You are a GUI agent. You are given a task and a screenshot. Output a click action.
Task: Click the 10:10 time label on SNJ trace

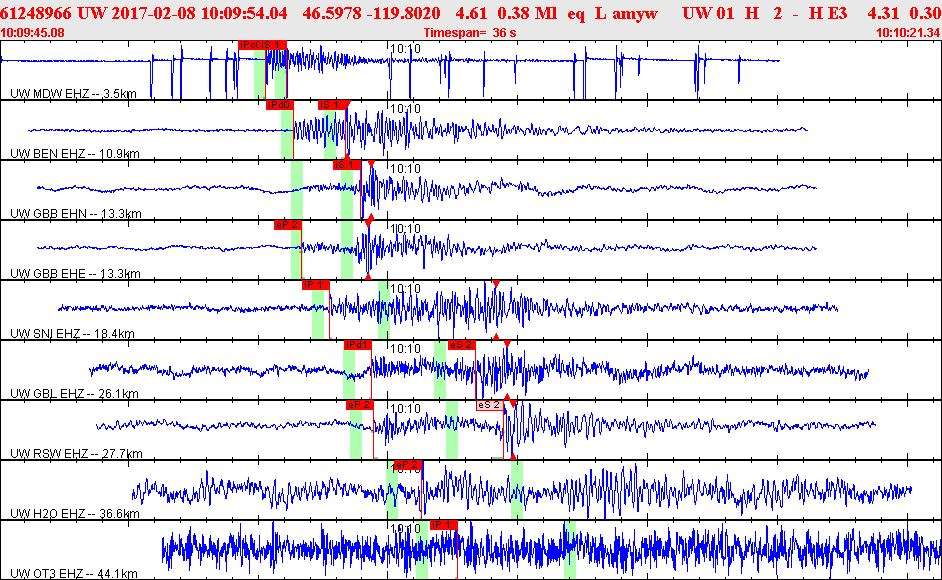(x=406, y=289)
